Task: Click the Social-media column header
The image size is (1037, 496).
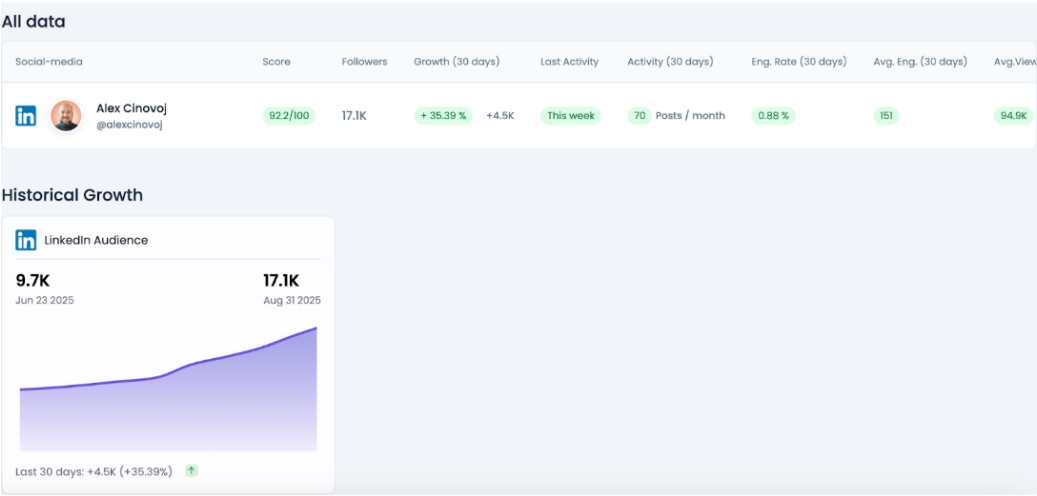Action: point(49,62)
